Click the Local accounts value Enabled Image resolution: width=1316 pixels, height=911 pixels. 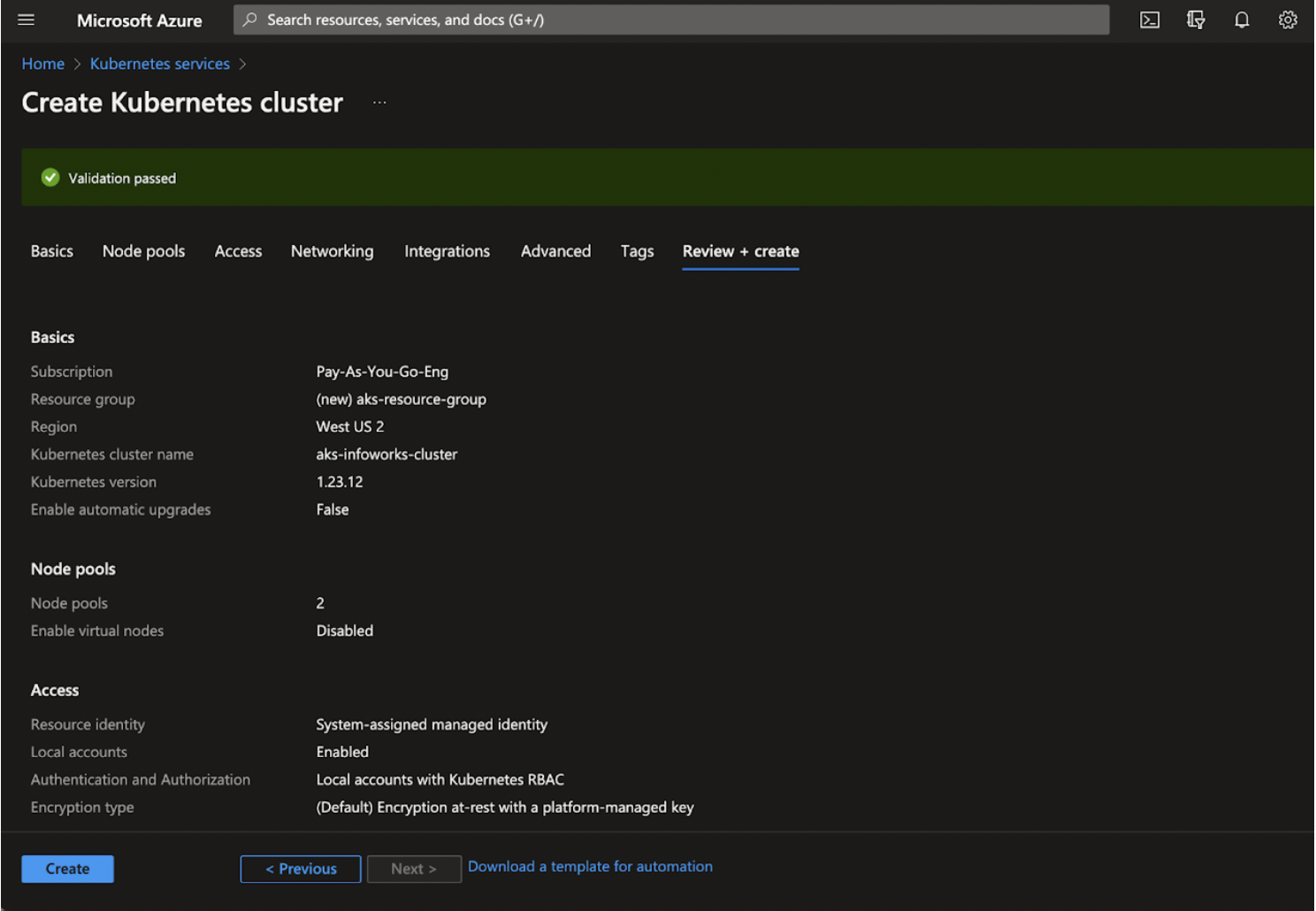pos(343,752)
